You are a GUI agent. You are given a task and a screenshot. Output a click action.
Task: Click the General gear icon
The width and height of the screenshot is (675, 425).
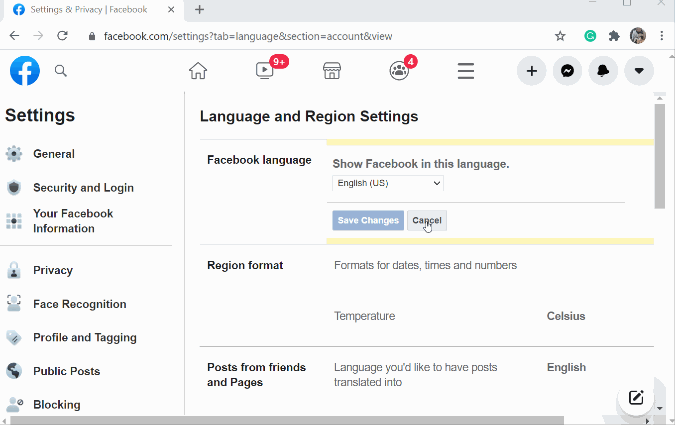14,154
